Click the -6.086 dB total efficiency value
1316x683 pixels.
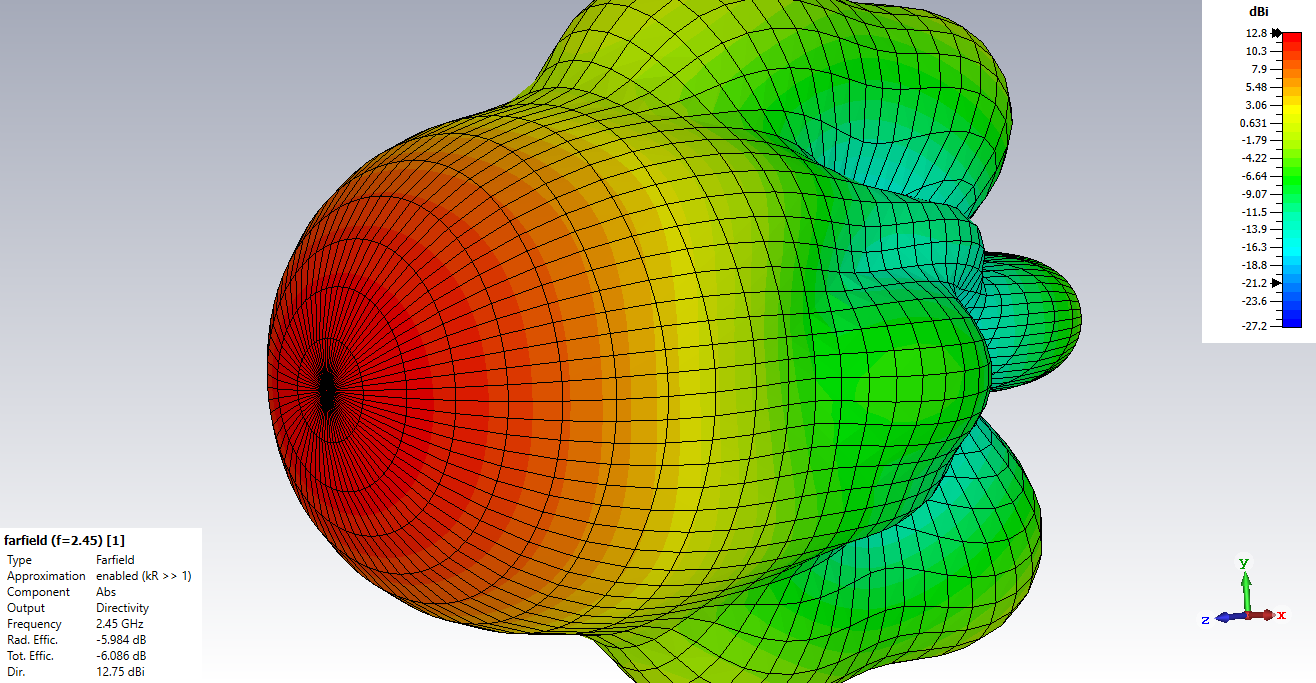click(121, 656)
